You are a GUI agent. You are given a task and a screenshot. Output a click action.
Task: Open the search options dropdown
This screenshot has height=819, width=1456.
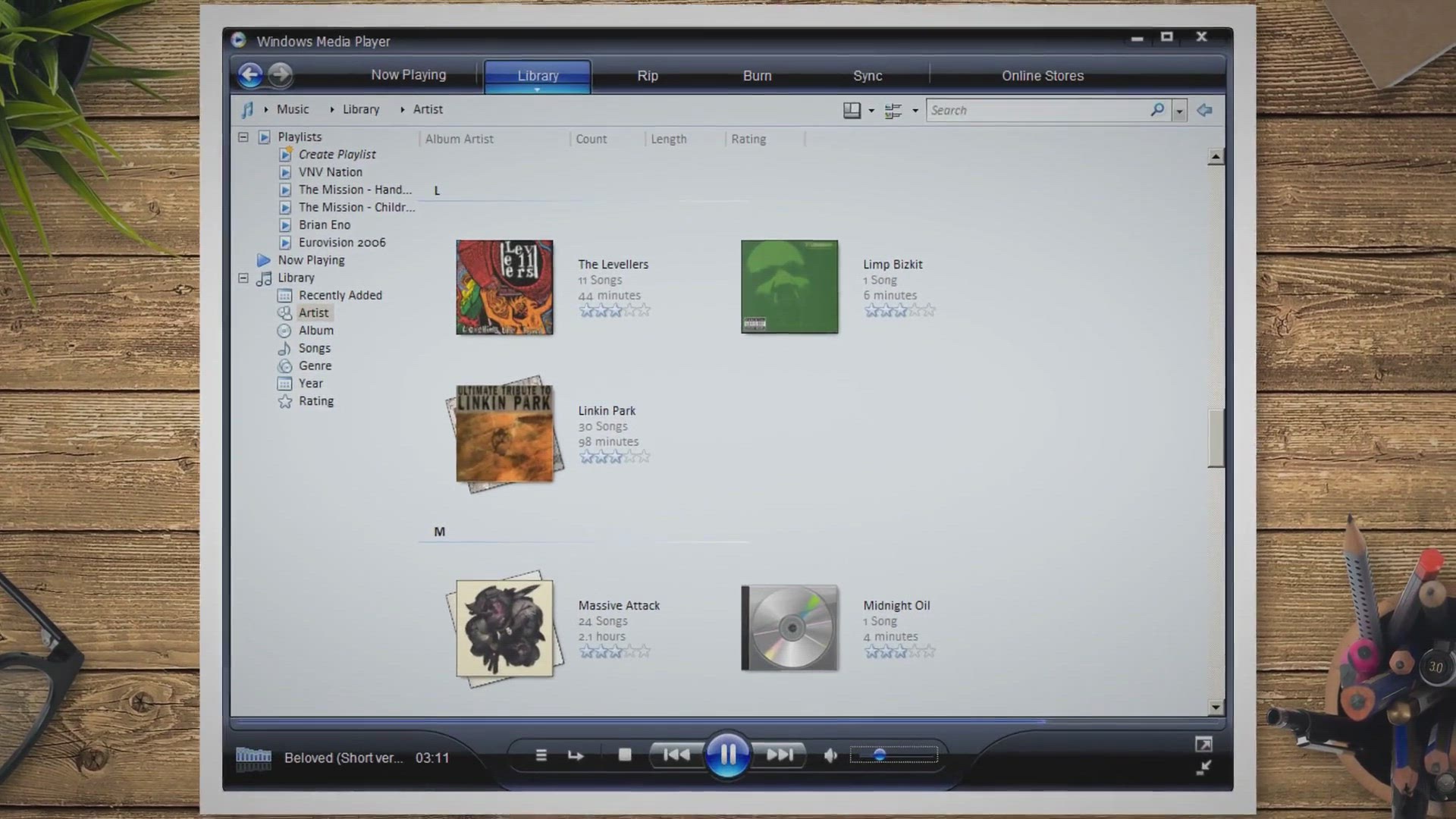pyautogui.click(x=1179, y=111)
